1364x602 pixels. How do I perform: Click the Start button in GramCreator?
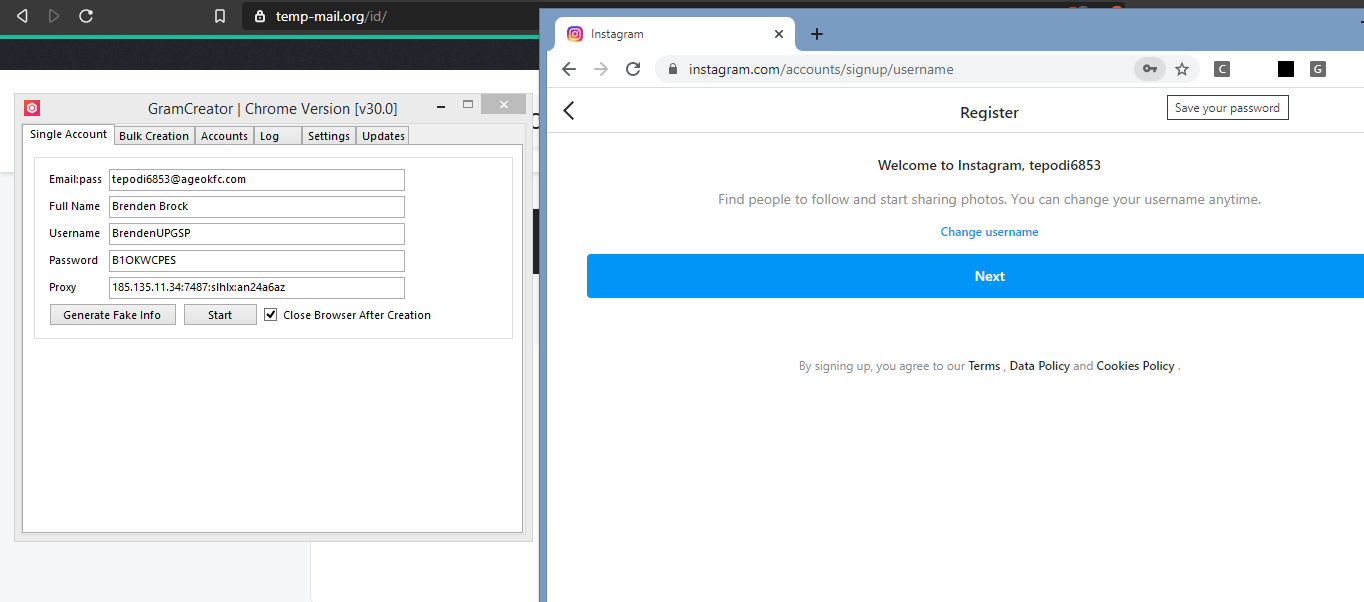click(x=220, y=314)
